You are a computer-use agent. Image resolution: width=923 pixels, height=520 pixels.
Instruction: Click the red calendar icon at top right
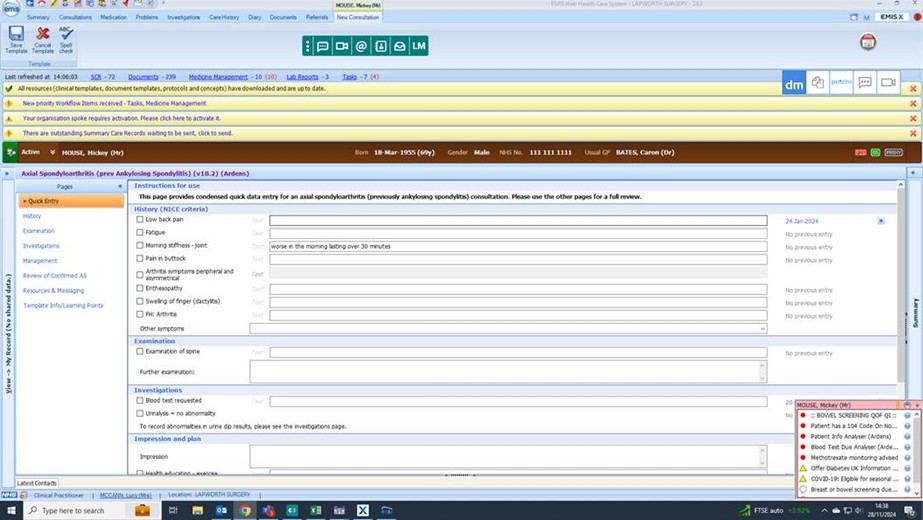coord(868,42)
